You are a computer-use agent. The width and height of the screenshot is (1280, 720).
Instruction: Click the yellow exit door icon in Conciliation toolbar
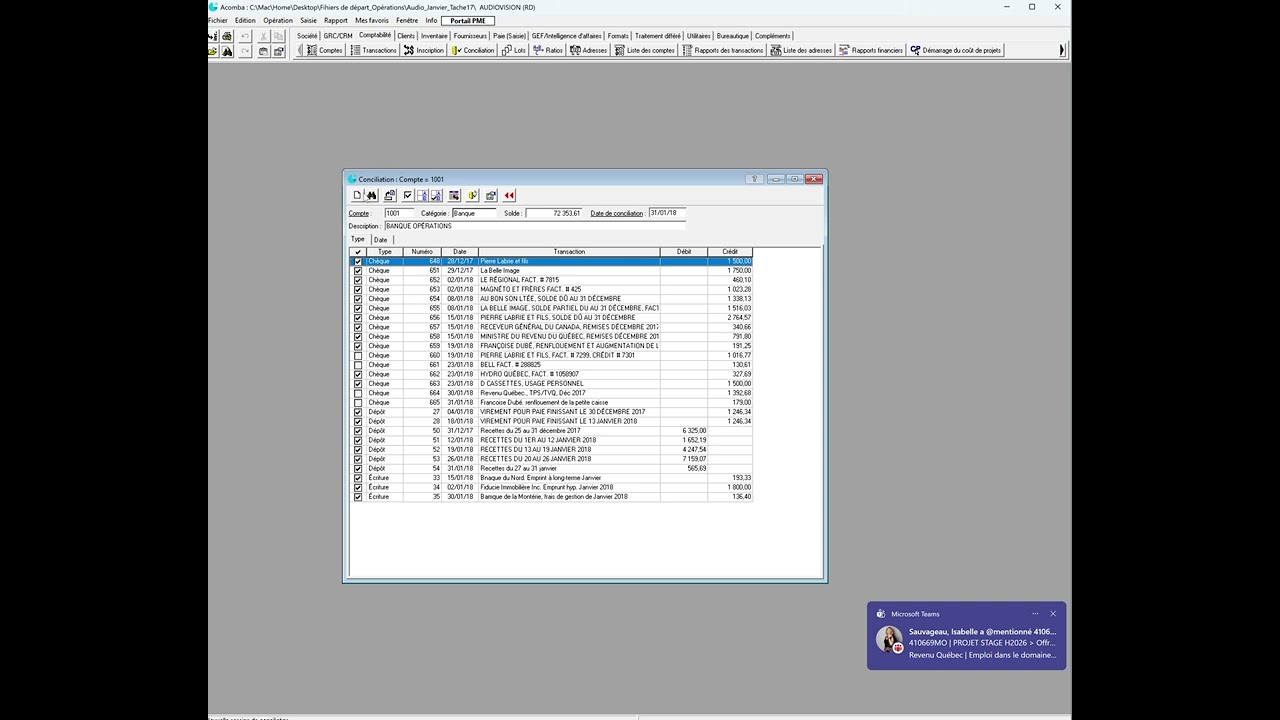pos(473,195)
